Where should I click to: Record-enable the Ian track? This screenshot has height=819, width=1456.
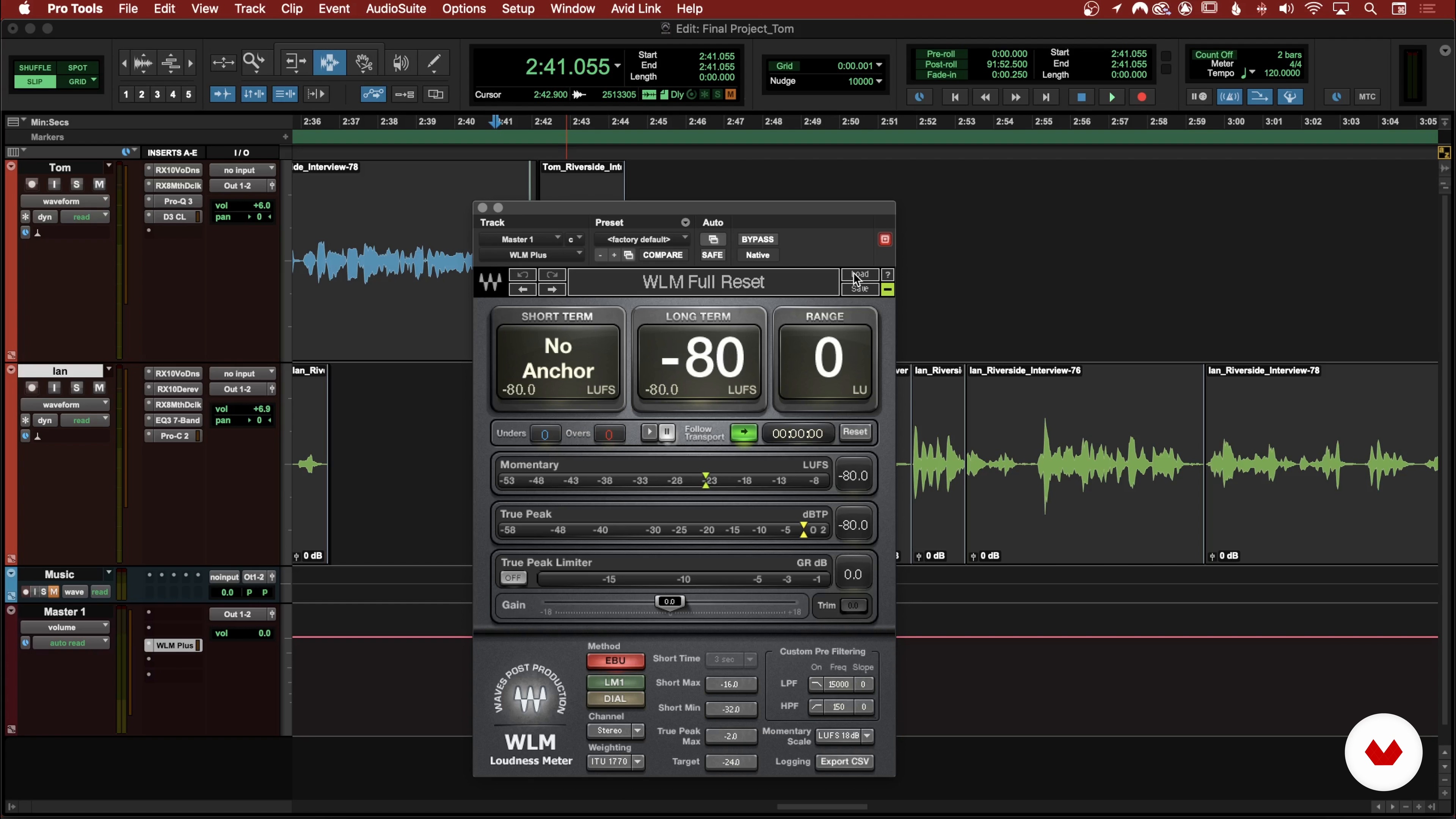31,388
